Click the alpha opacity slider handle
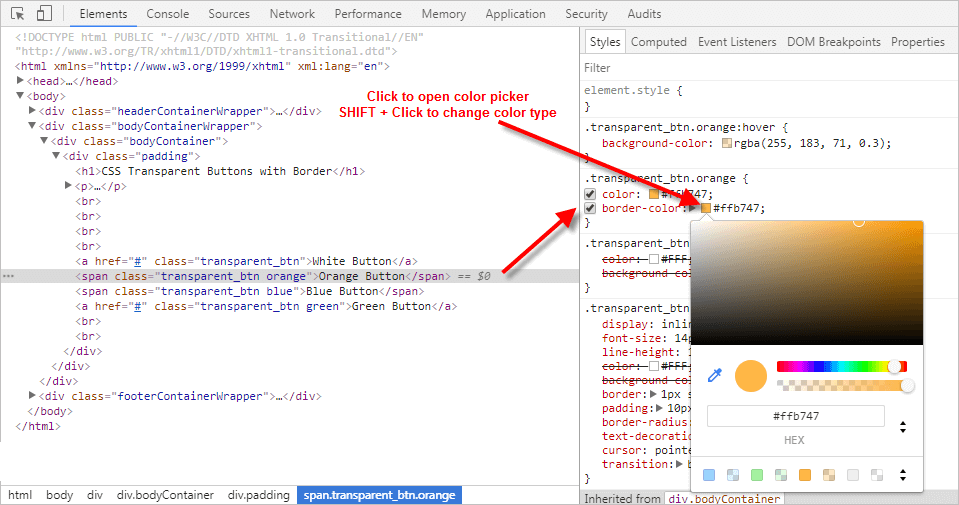 click(908, 386)
